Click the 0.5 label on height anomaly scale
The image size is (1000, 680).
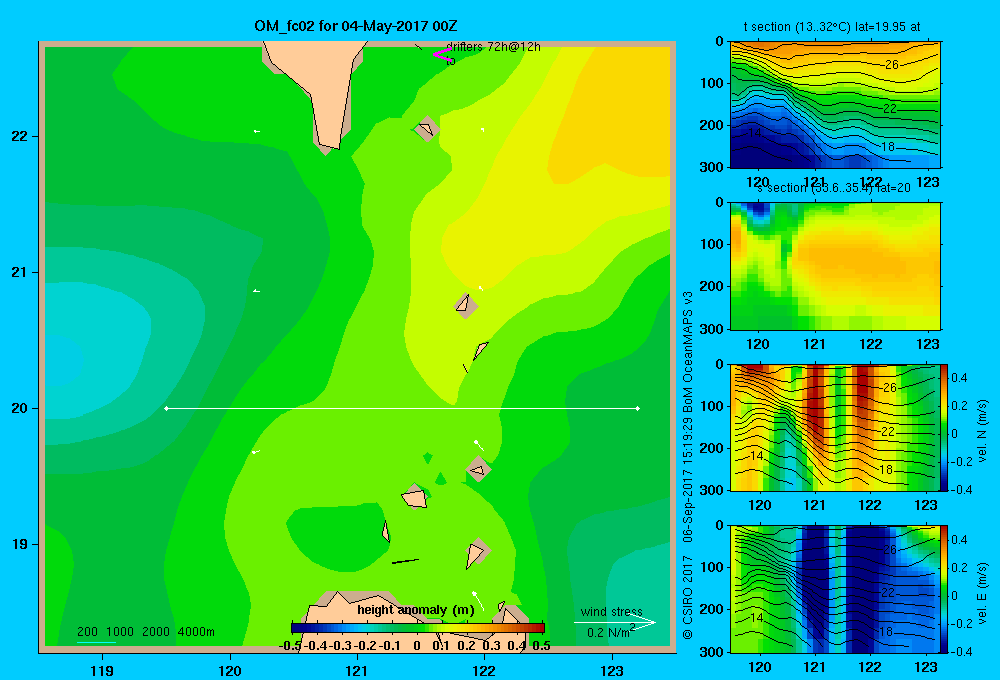[541, 646]
